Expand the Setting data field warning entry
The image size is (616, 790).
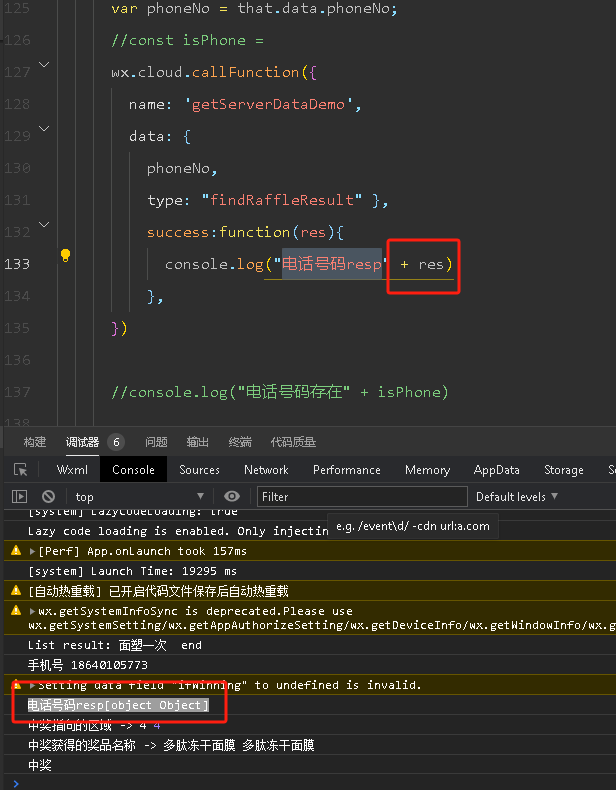32,685
